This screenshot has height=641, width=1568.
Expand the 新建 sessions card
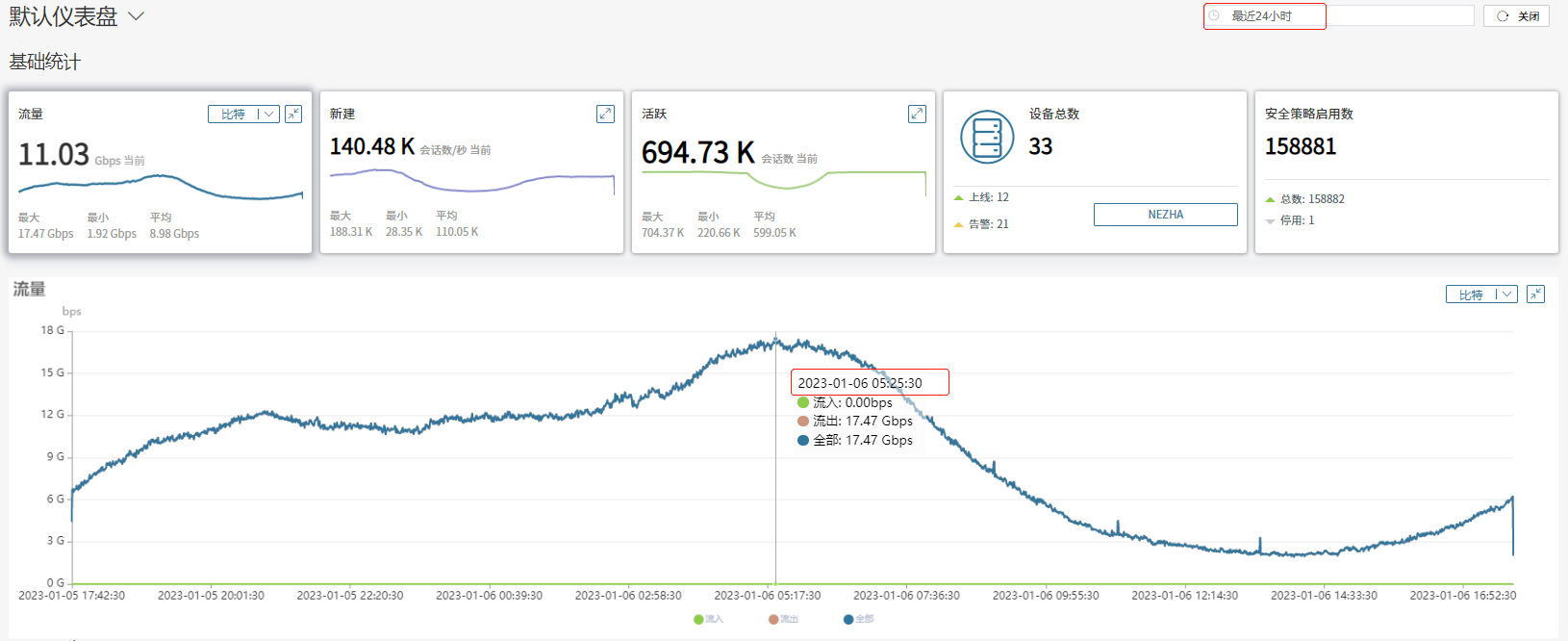point(605,114)
